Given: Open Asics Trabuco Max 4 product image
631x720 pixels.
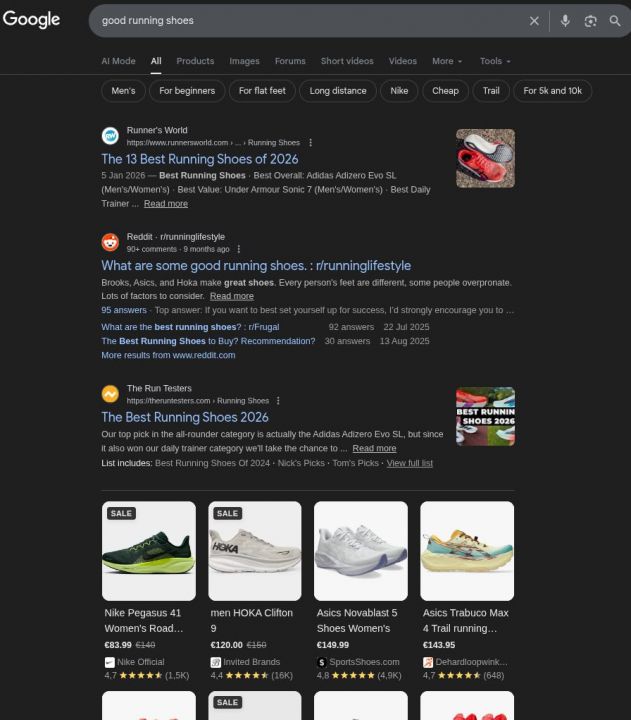Looking at the screenshot, I should click(x=467, y=551).
